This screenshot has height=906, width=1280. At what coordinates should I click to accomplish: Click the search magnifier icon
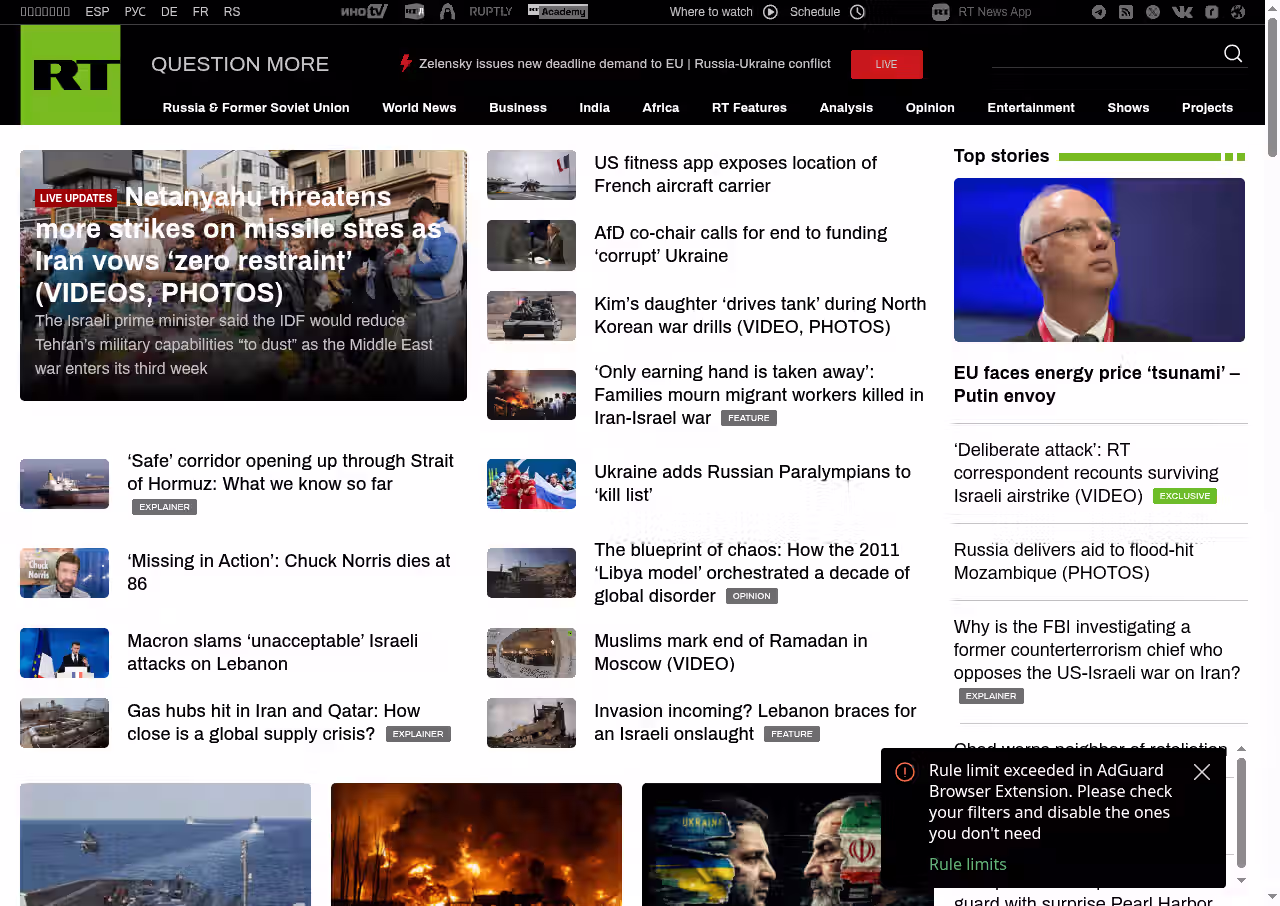[x=1233, y=54]
